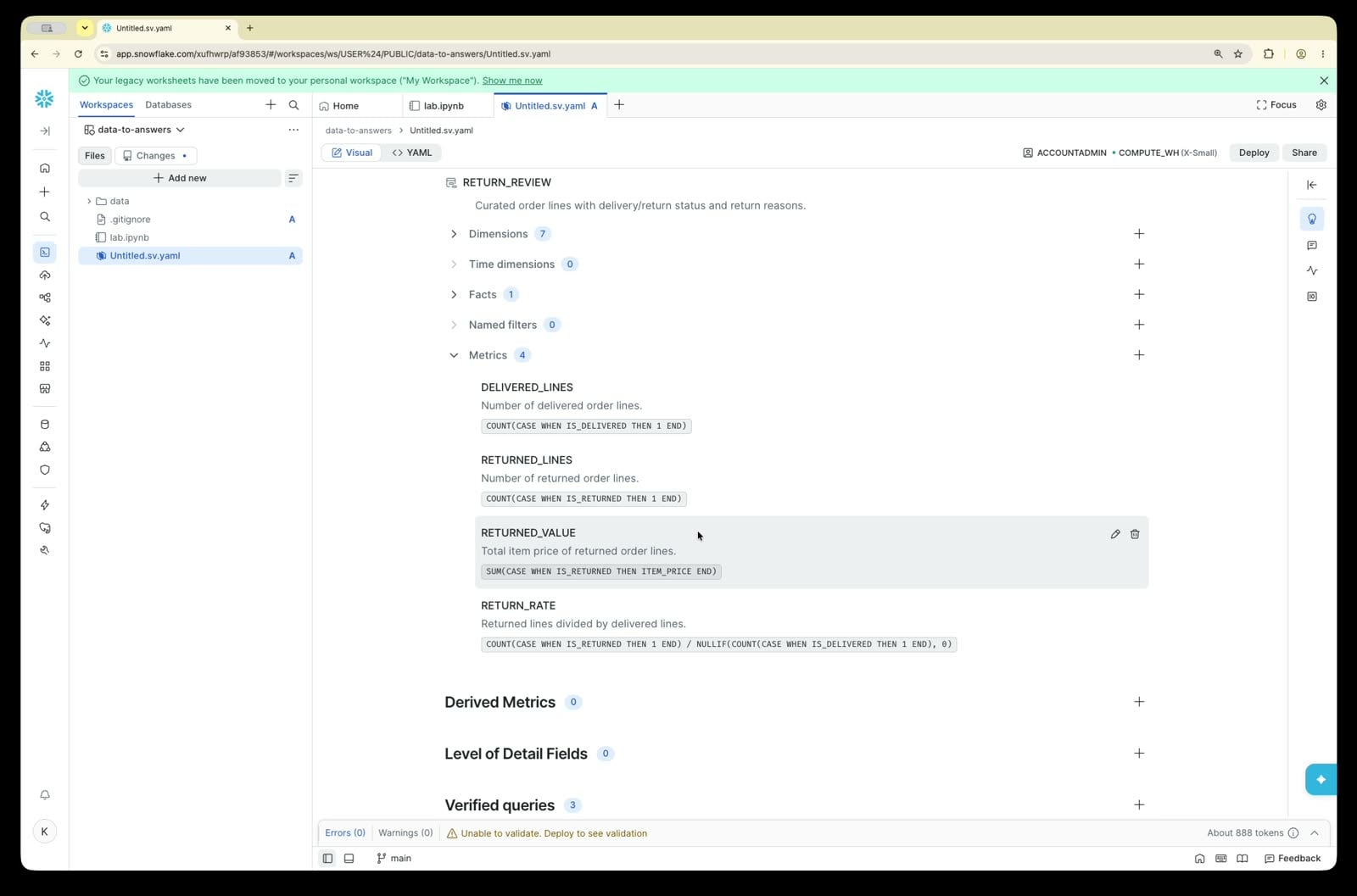Viewport: 1357px width, 896px height.
Task: Expand the token count panel chevron
Action: pyautogui.click(x=1314, y=833)
